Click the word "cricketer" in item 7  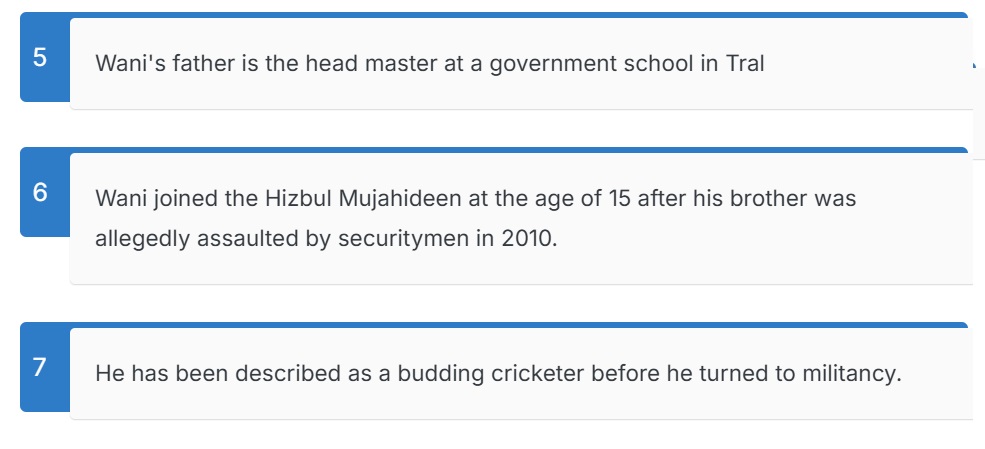(538, 374)
